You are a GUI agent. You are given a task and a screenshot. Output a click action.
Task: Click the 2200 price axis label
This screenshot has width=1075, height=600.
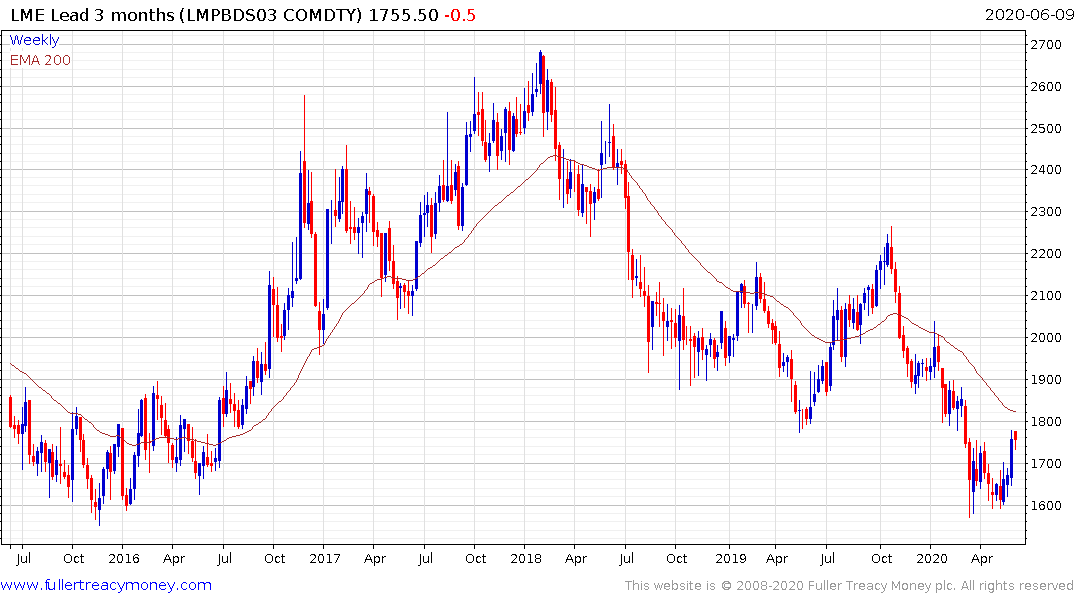pos(1046,254)
